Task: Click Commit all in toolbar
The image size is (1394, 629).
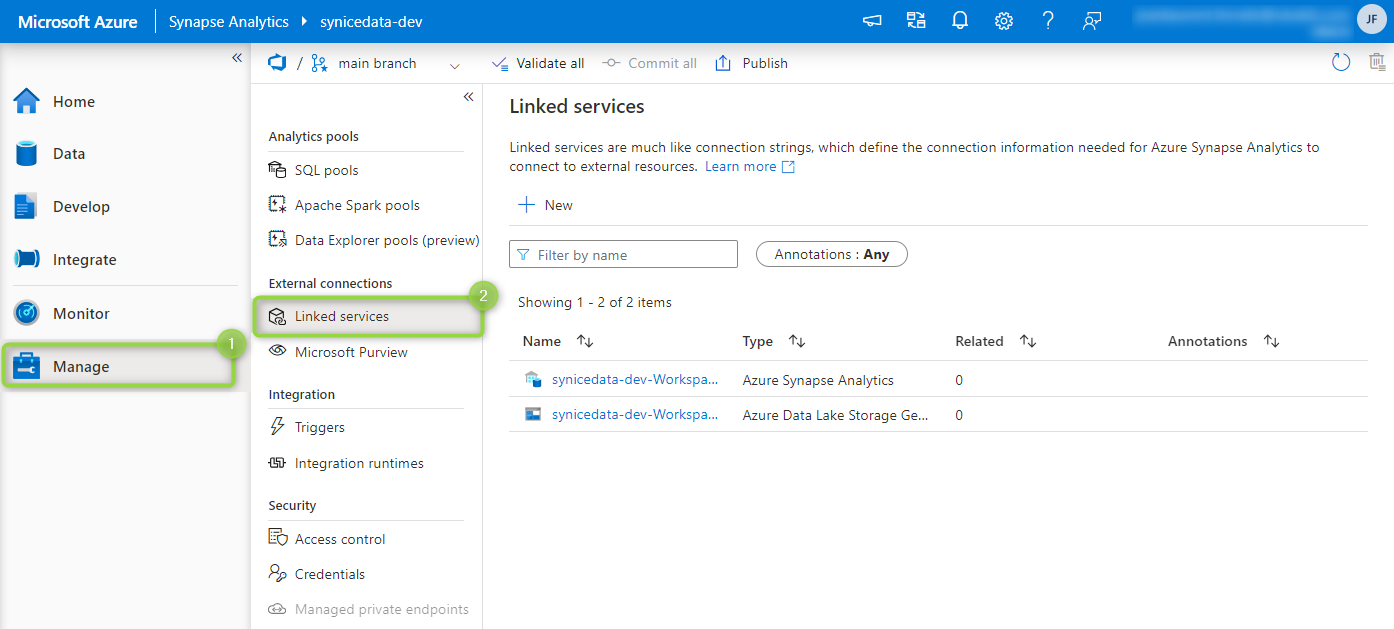Action: pos(650,63)
